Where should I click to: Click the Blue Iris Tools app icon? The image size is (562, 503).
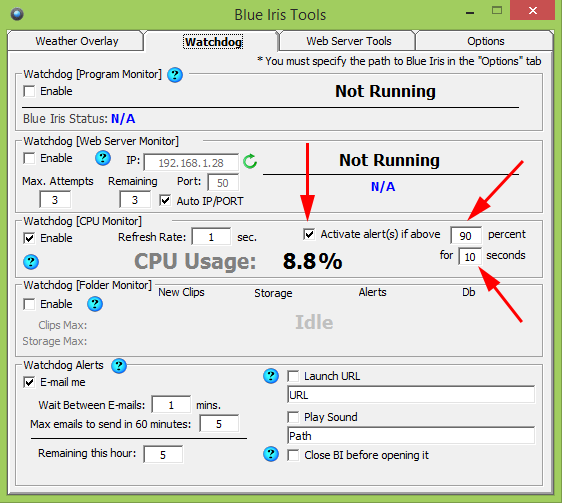pos(17,14)
